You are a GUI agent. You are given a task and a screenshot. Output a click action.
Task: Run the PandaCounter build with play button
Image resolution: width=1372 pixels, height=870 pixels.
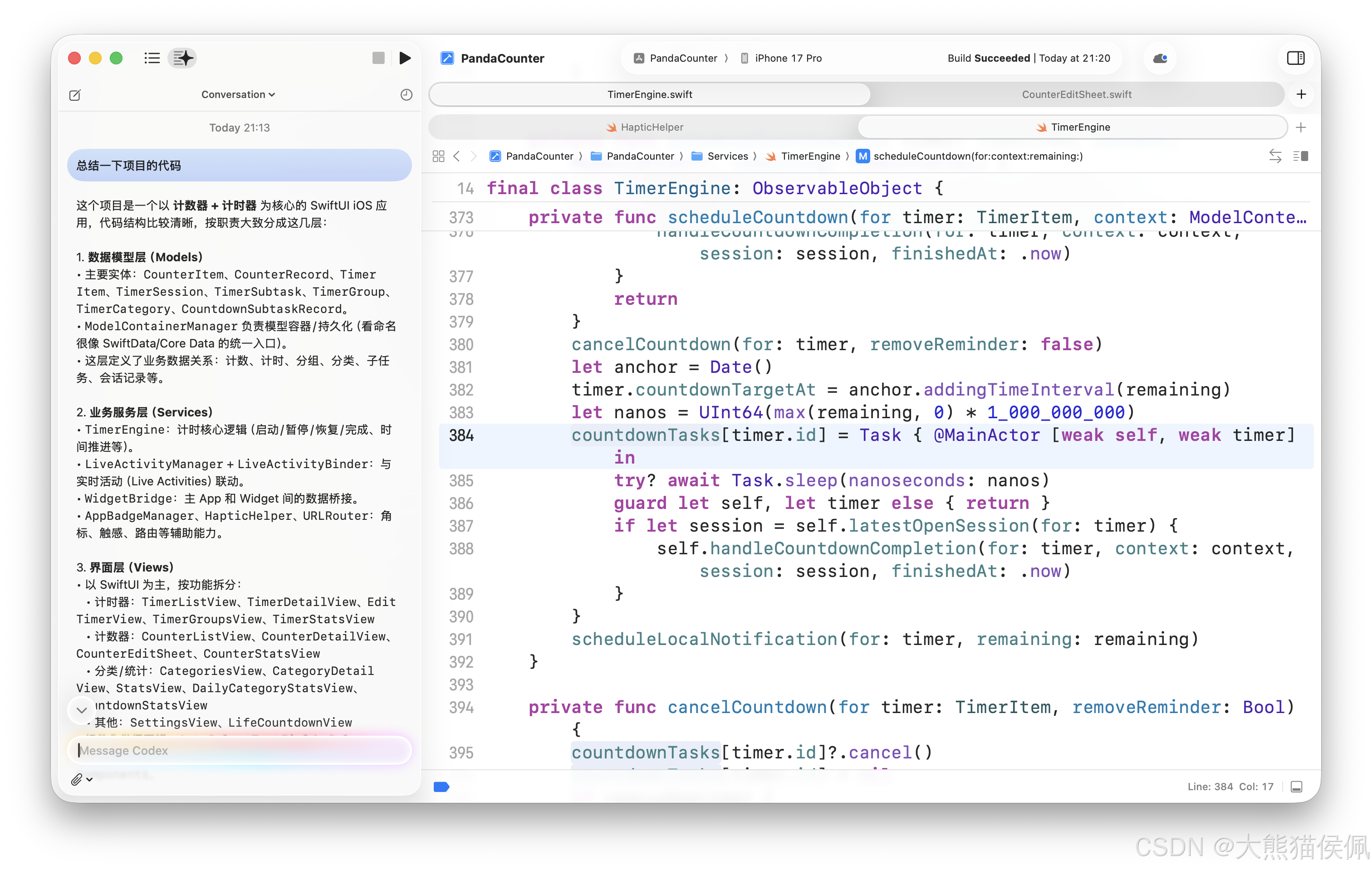pos(405,58)
